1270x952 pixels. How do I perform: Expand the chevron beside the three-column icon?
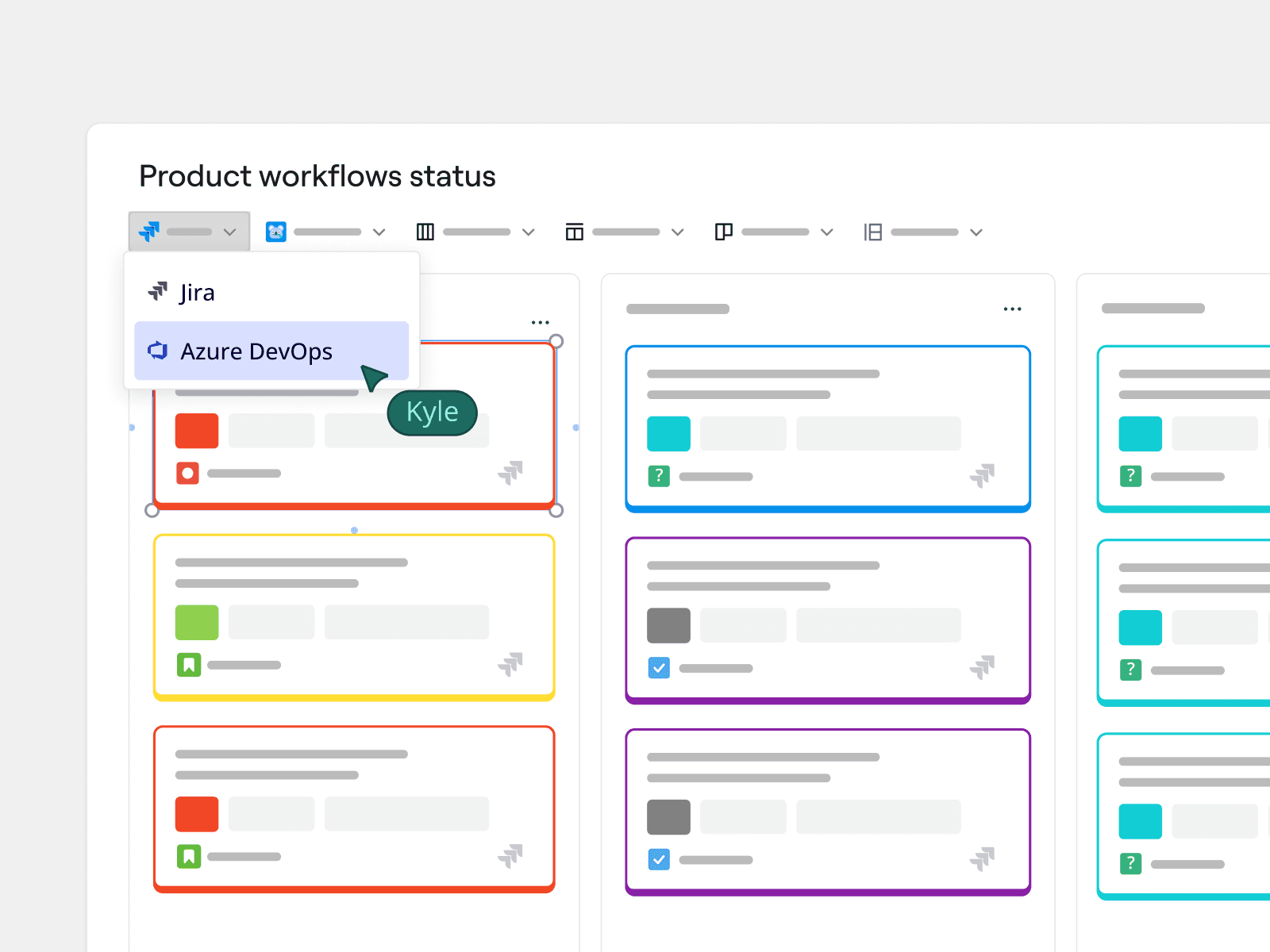(529, 232)
